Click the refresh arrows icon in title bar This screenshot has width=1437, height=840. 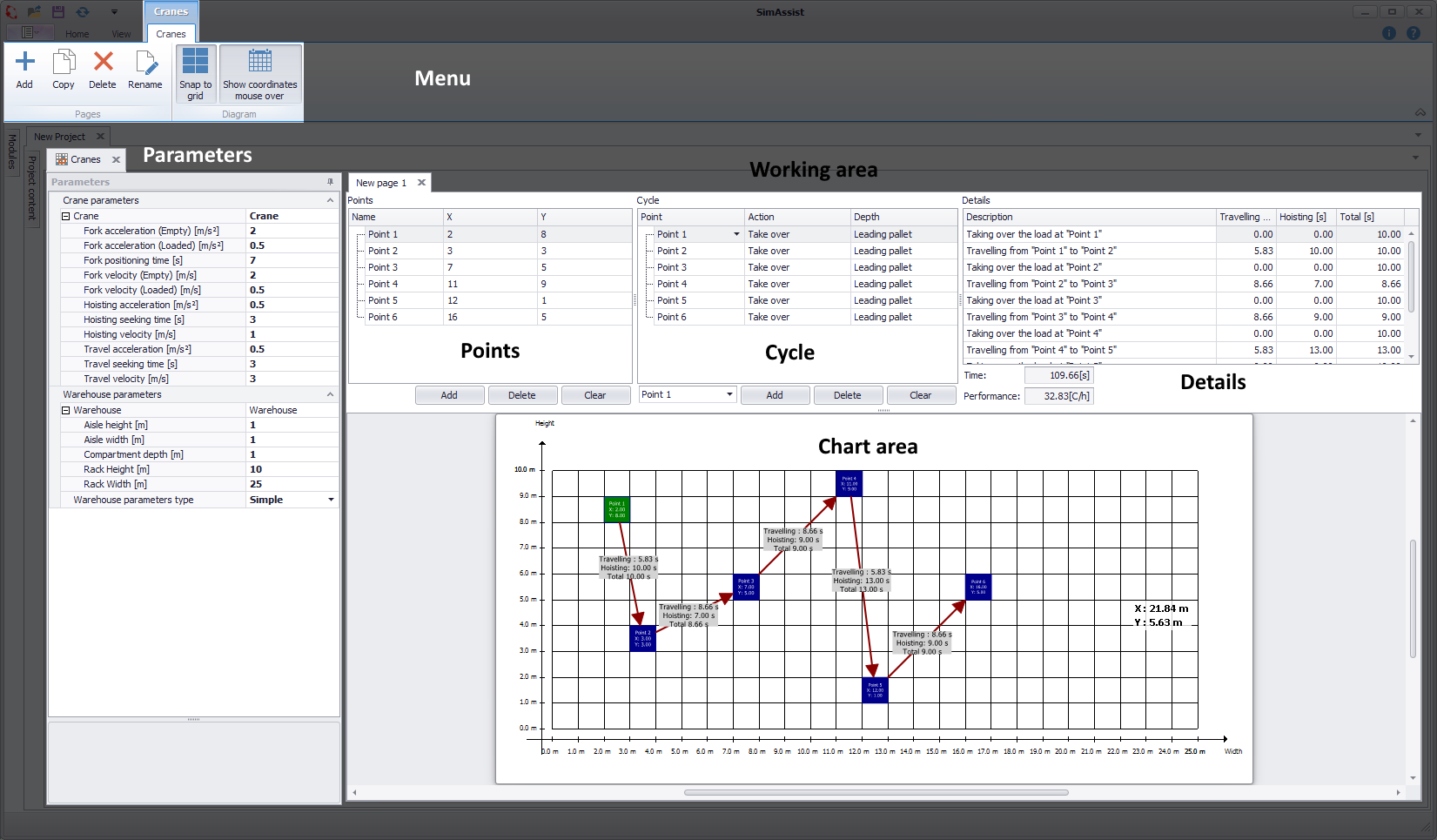coord(83,12)
